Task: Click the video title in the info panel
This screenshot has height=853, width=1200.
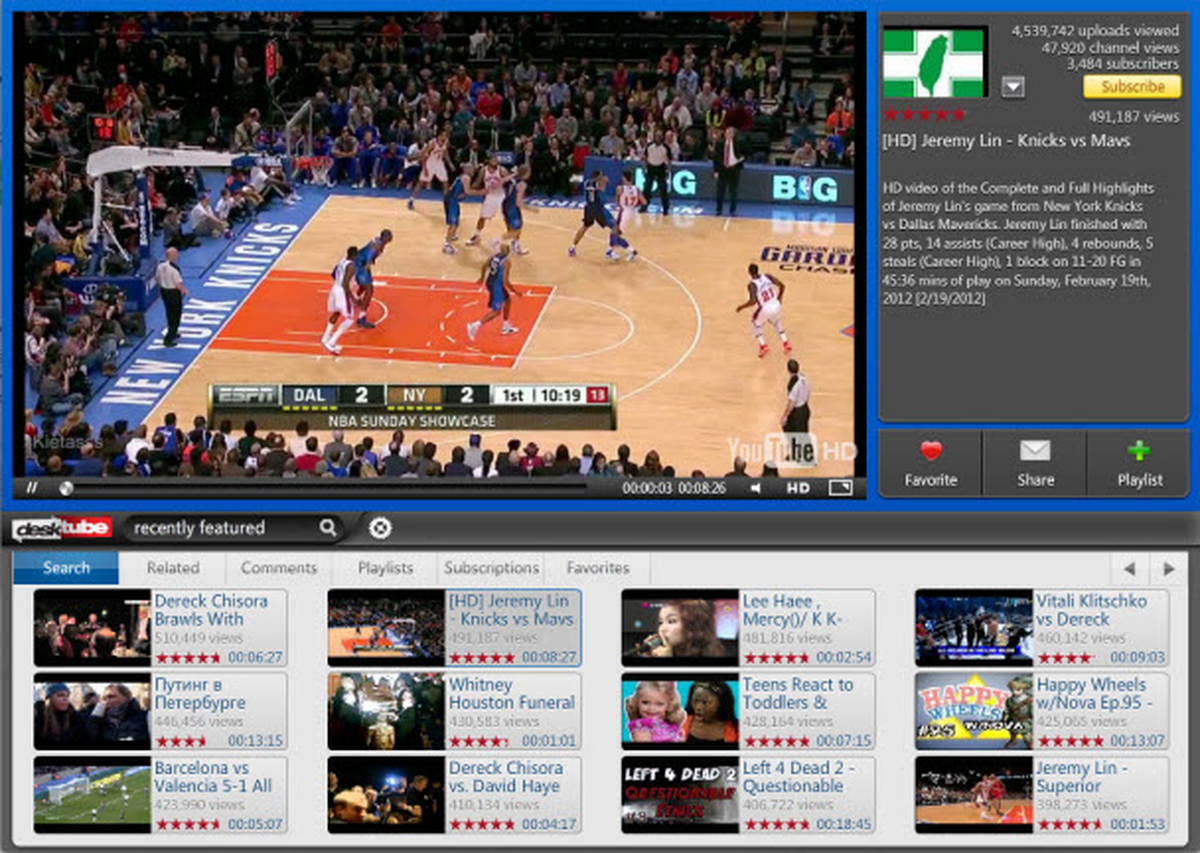Action: [1006, 141]
